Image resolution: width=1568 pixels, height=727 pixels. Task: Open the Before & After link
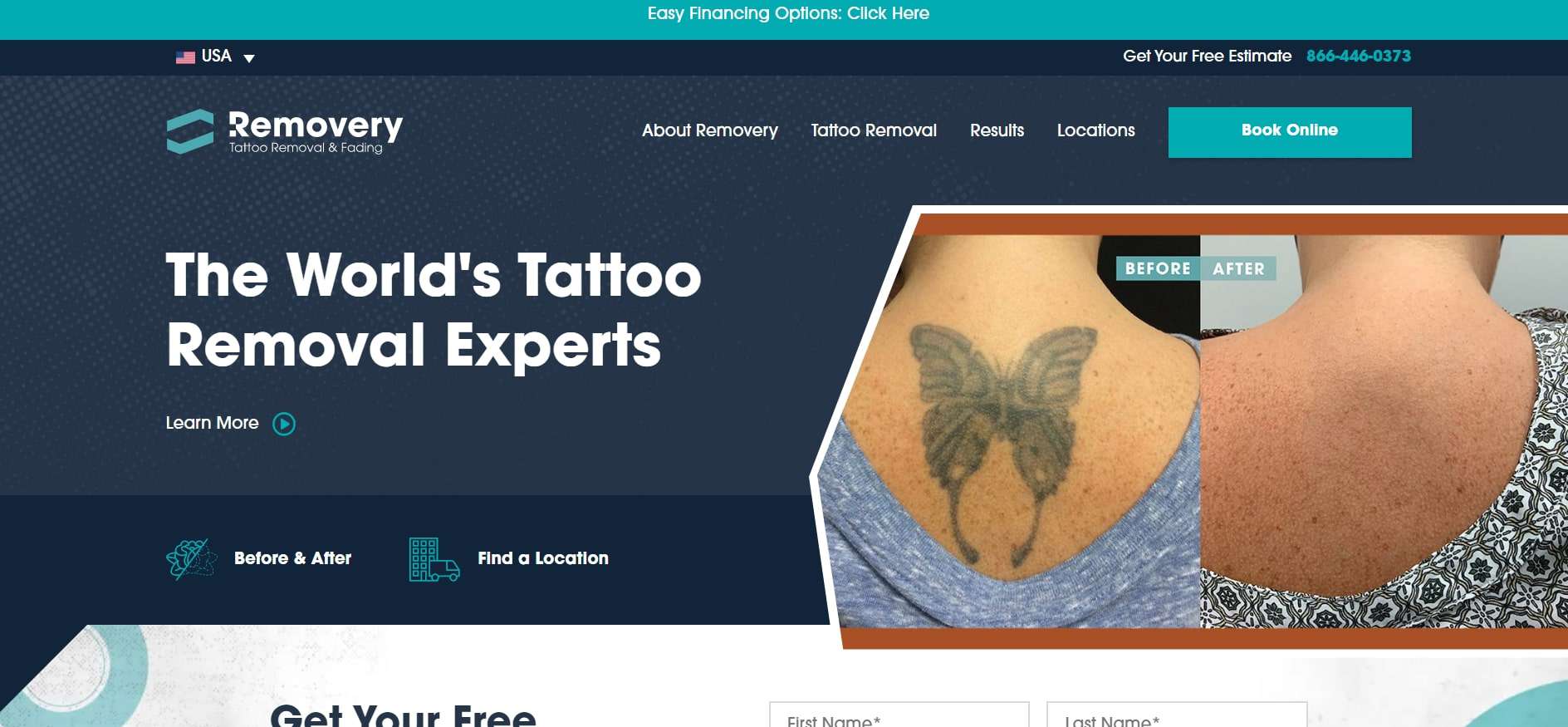(x=292, y=558)
